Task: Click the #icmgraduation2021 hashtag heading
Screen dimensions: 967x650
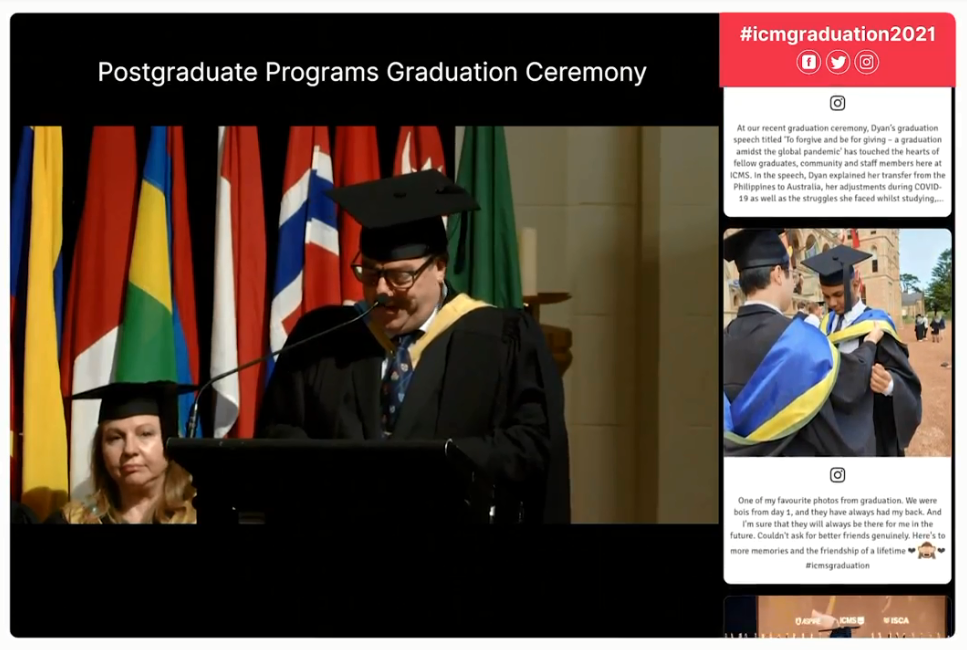Action: click(837, 34)
